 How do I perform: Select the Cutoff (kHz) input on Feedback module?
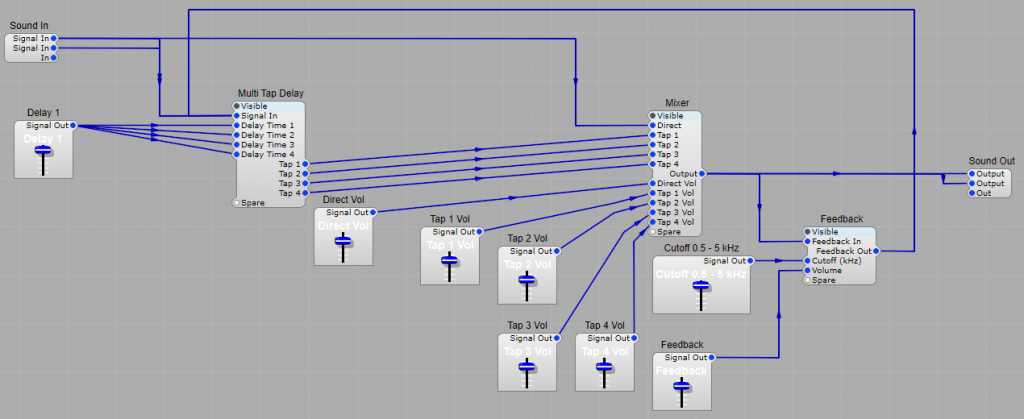(808, 261)
